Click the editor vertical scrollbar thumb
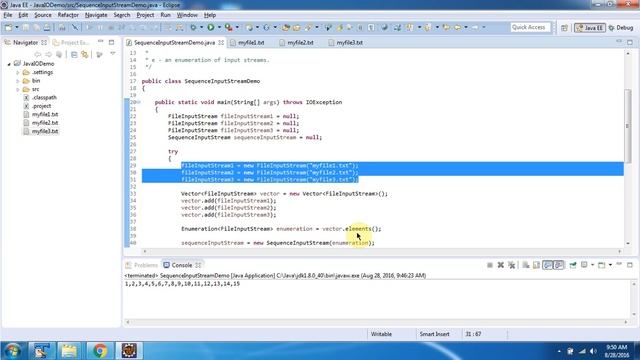Viewport: 640px width, 360px height. coord(627,127)
